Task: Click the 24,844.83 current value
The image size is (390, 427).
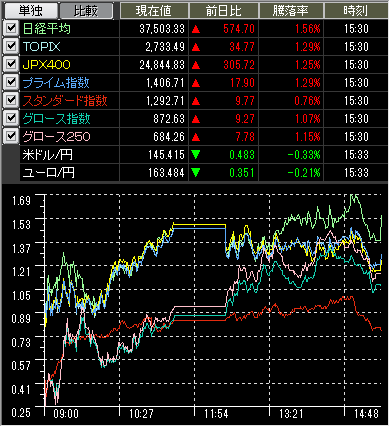Action: click(x=162, y=65)
